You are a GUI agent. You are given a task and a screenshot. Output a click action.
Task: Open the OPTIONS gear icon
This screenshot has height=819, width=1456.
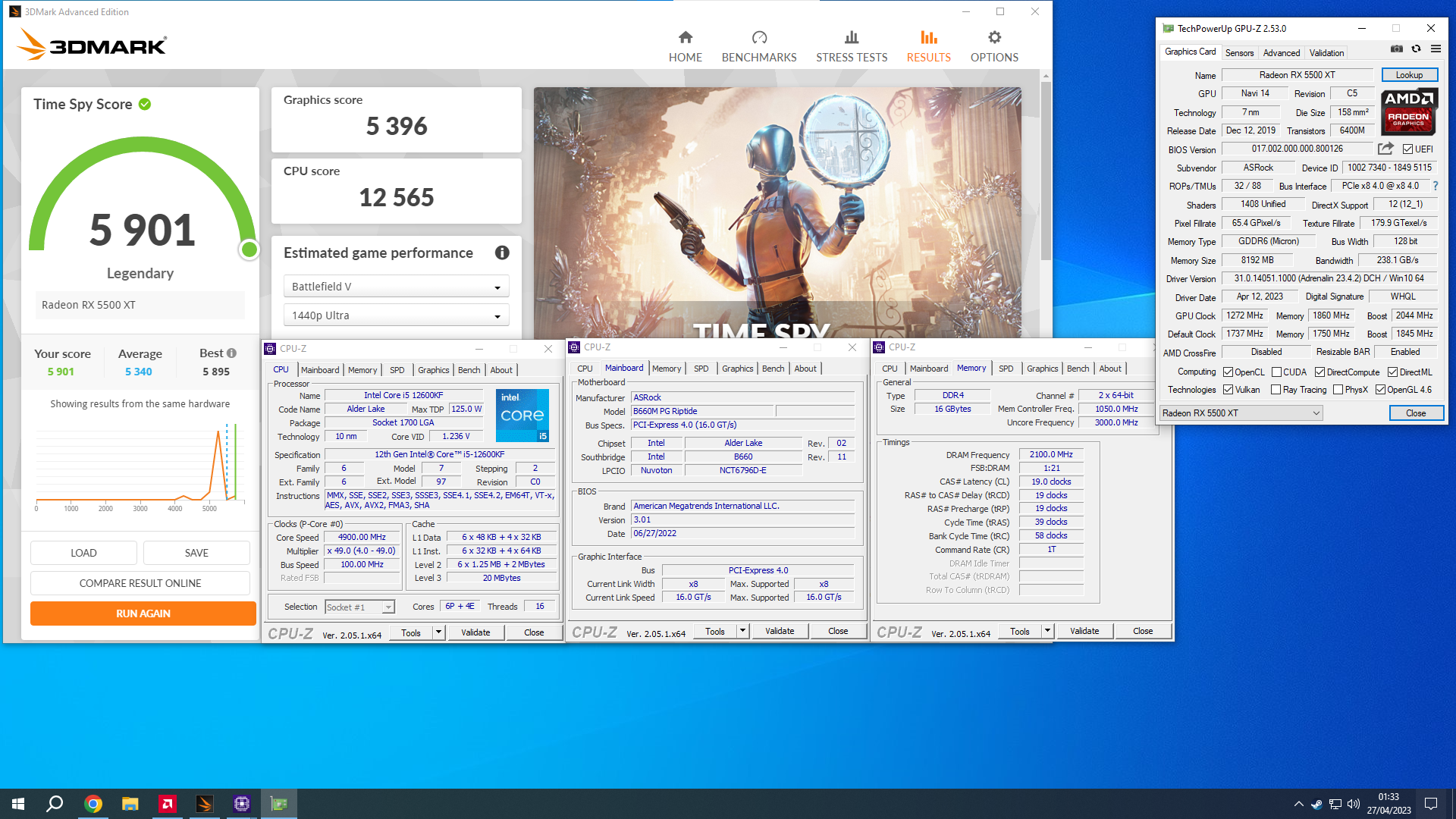coord(994,37)
